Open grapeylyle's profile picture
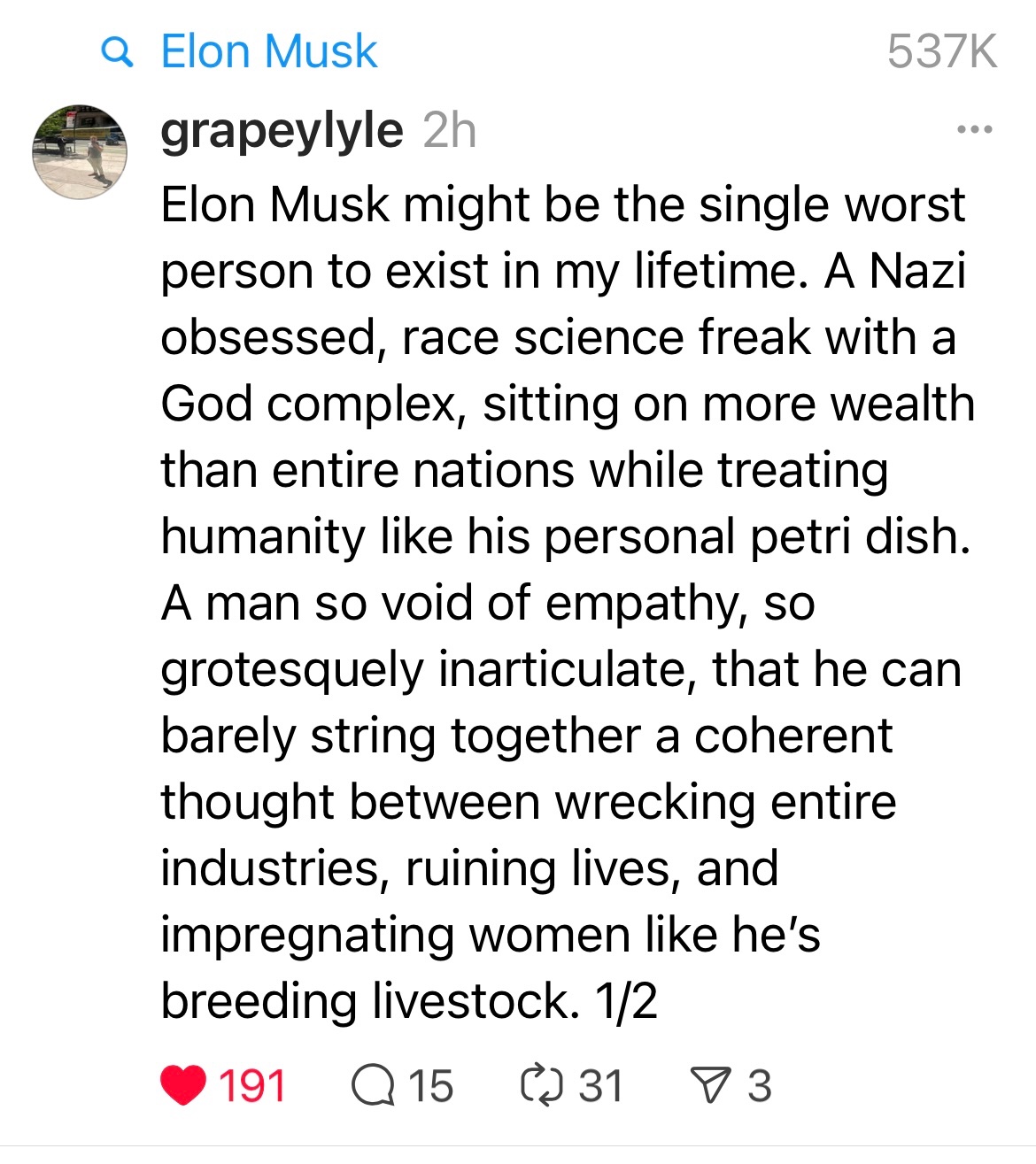The height and width of the screenshot is (1164, 1036). (x=80, y=151)
